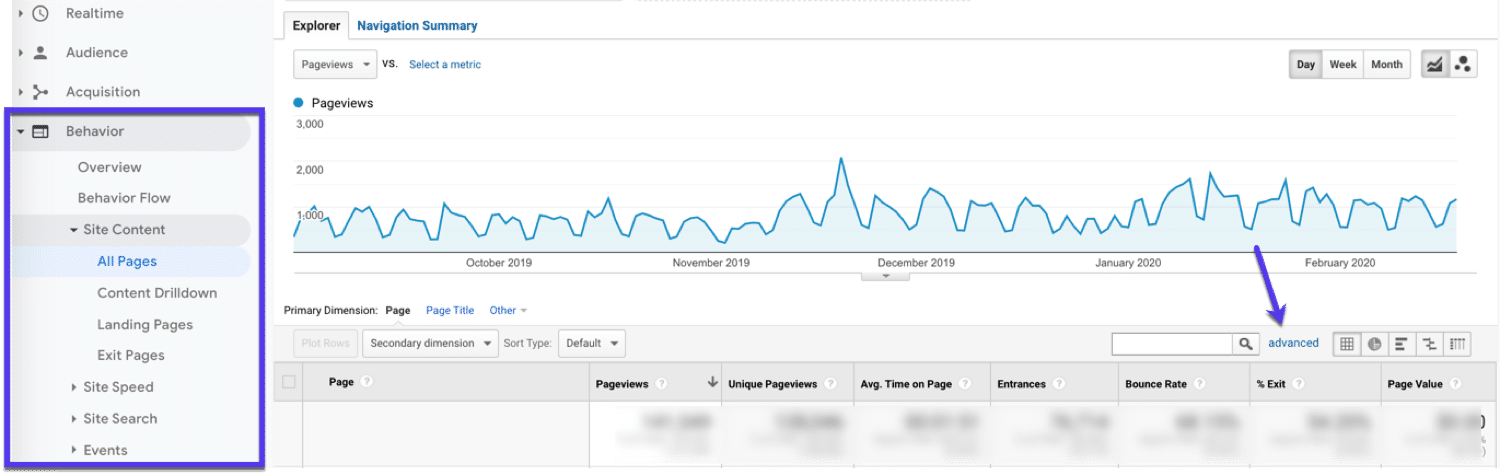Open the Sort Type Default dropdown
The image size is (1500, 475).
[591, 343]
